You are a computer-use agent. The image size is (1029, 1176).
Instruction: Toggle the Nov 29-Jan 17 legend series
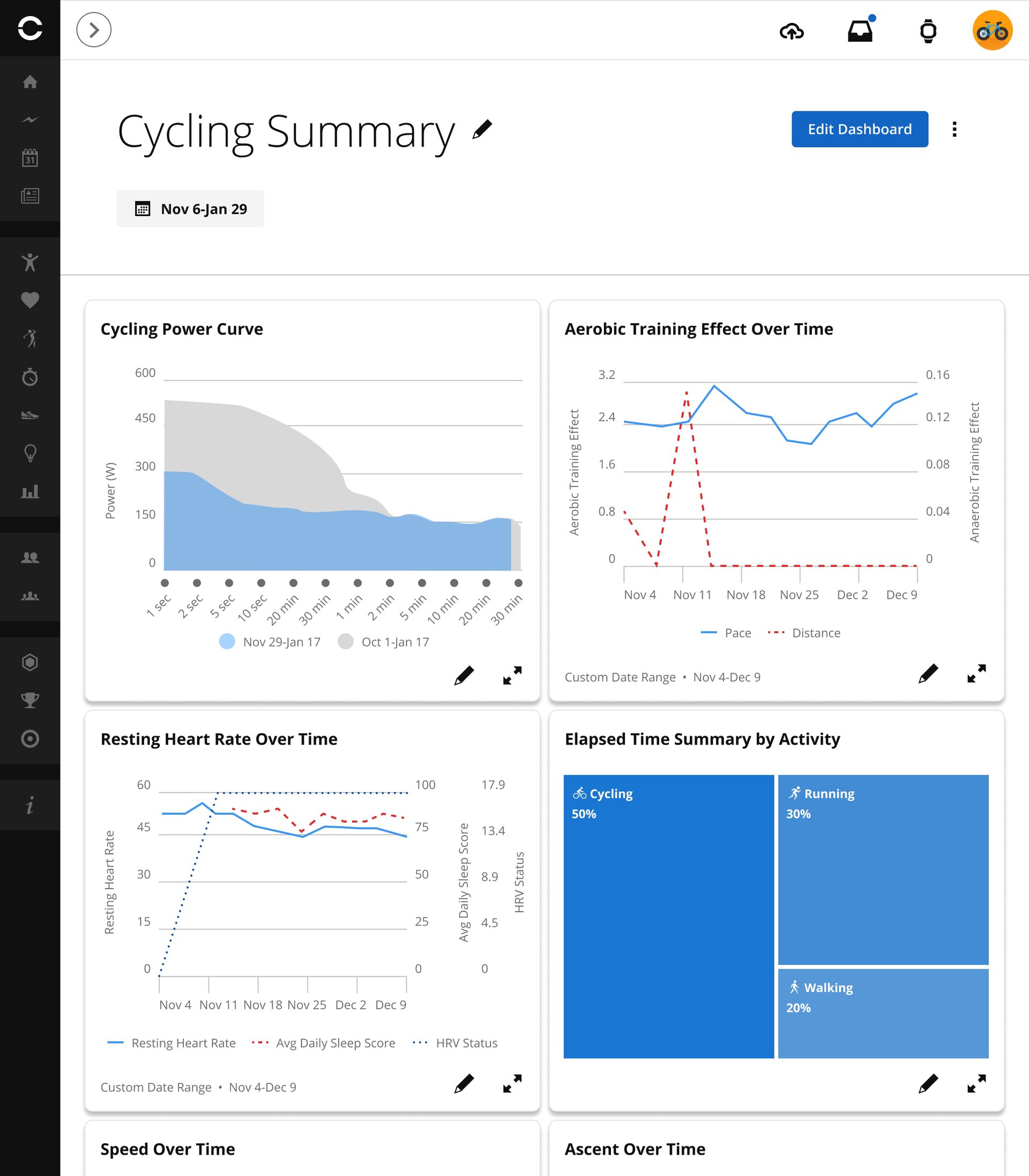click(270, 642)
